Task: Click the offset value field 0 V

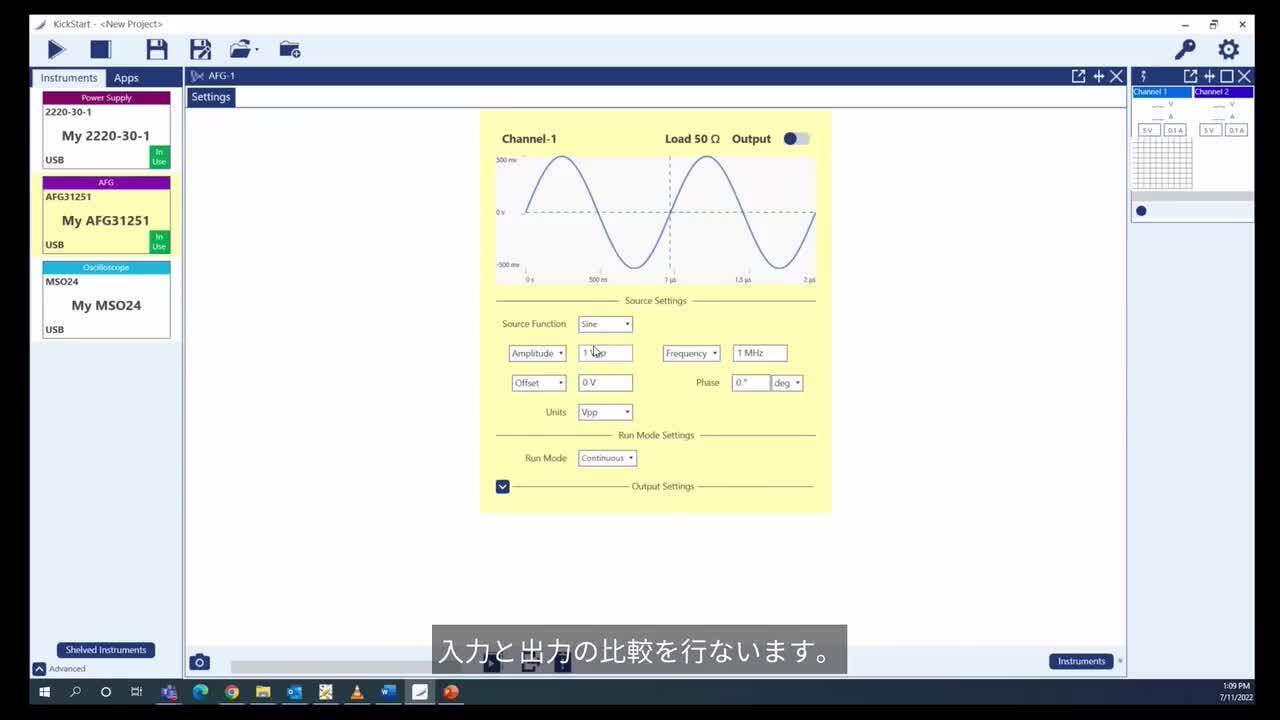Action: [605, 383]
